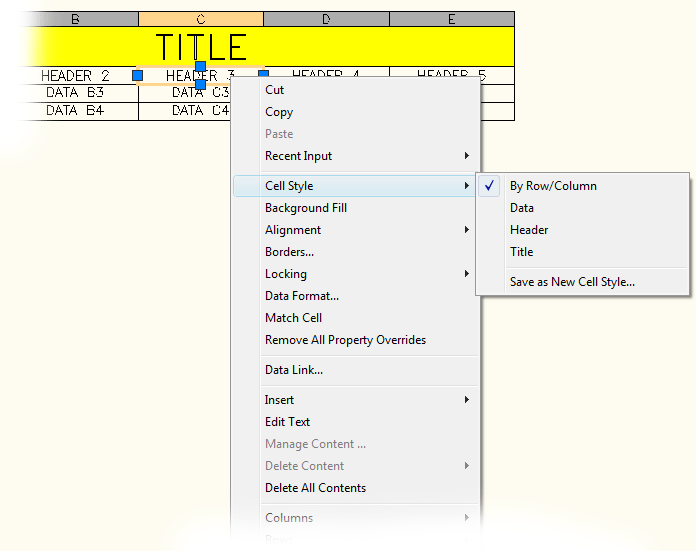Viewport: 696px width, 551px height.
Task: Select Cut from the context menu
Action: pyautogui.click(x=275, y=90)
